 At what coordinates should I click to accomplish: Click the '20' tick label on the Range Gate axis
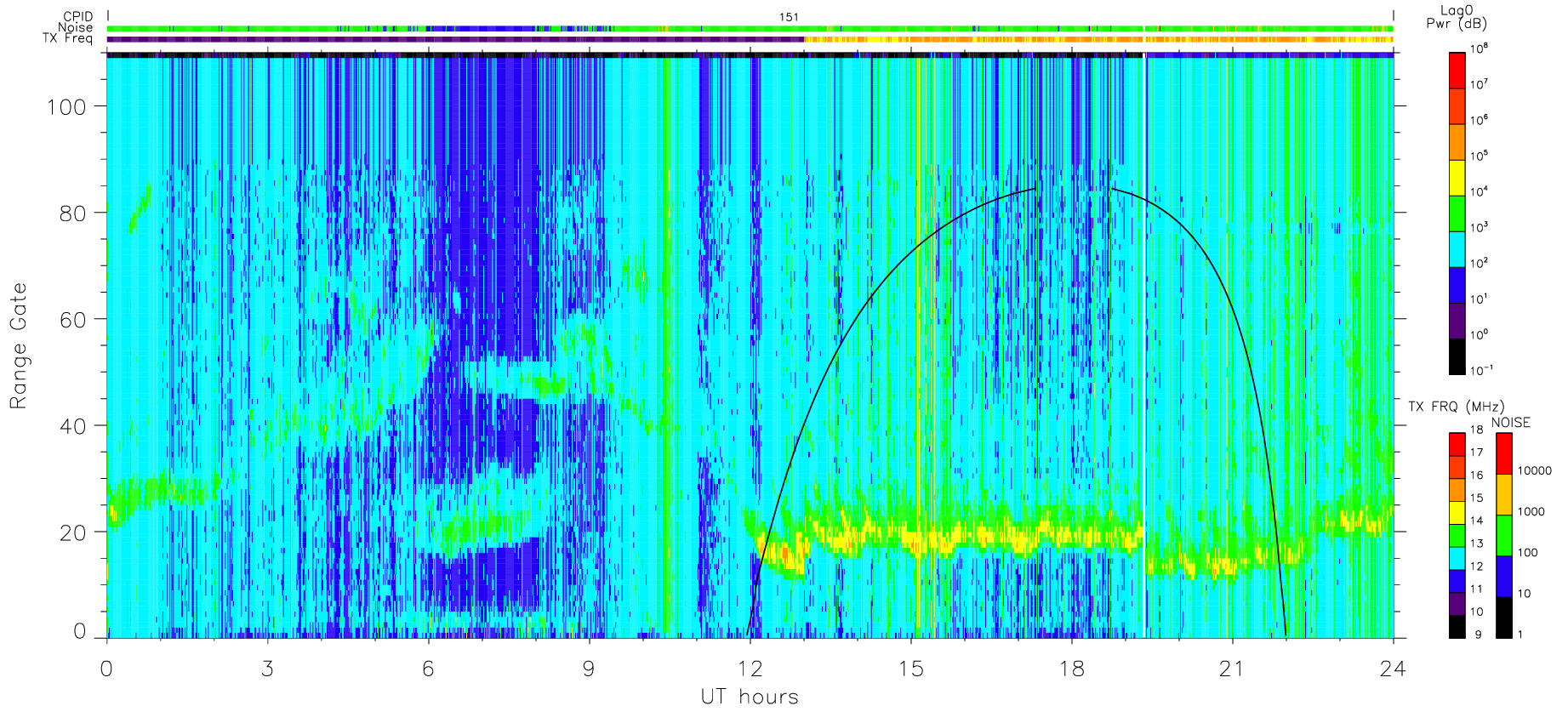[x=73, y=532]
